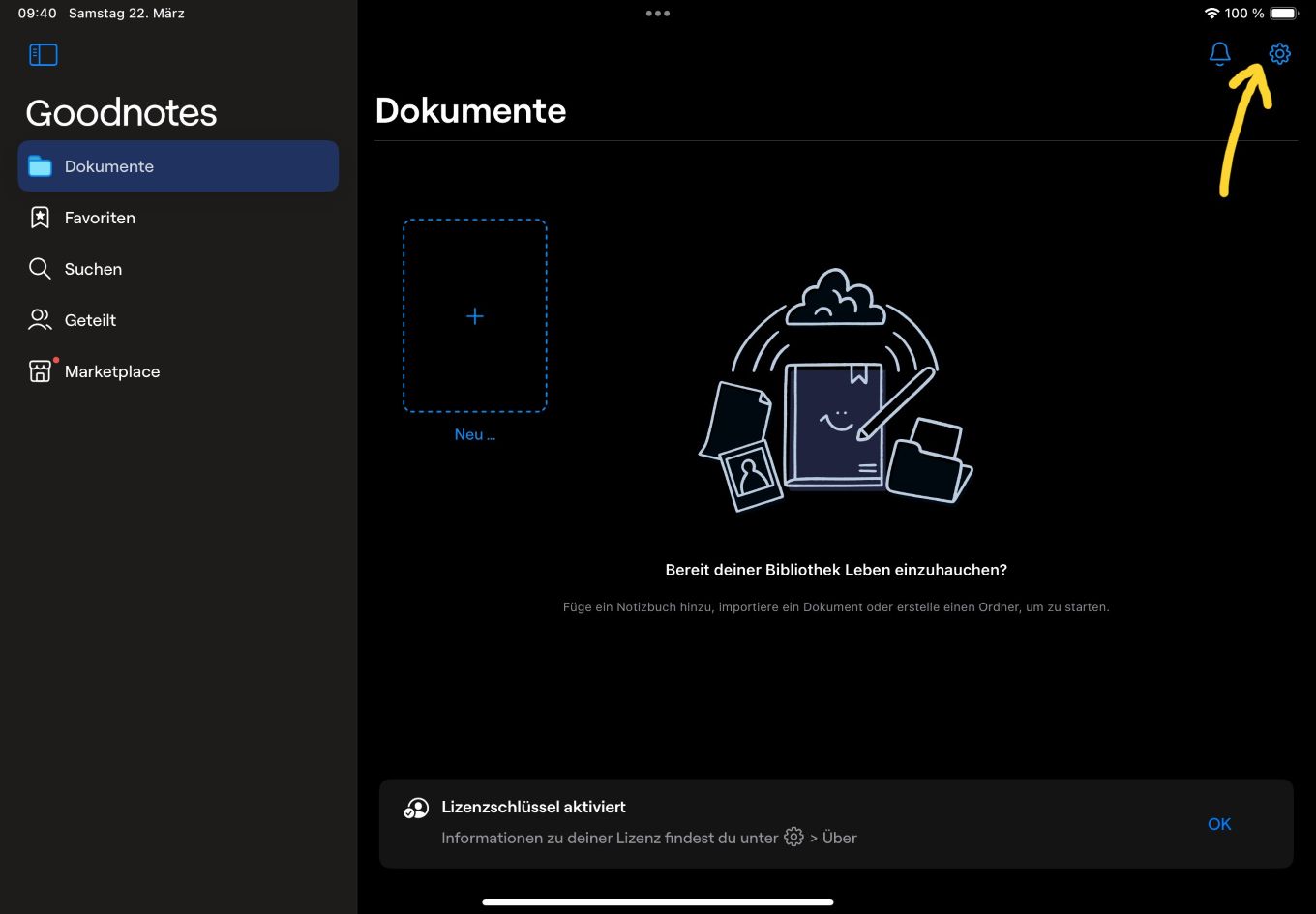This screenshot has height=914, width=1316.
Task: Click the Geteilt people icon
Action: (40, 320)
